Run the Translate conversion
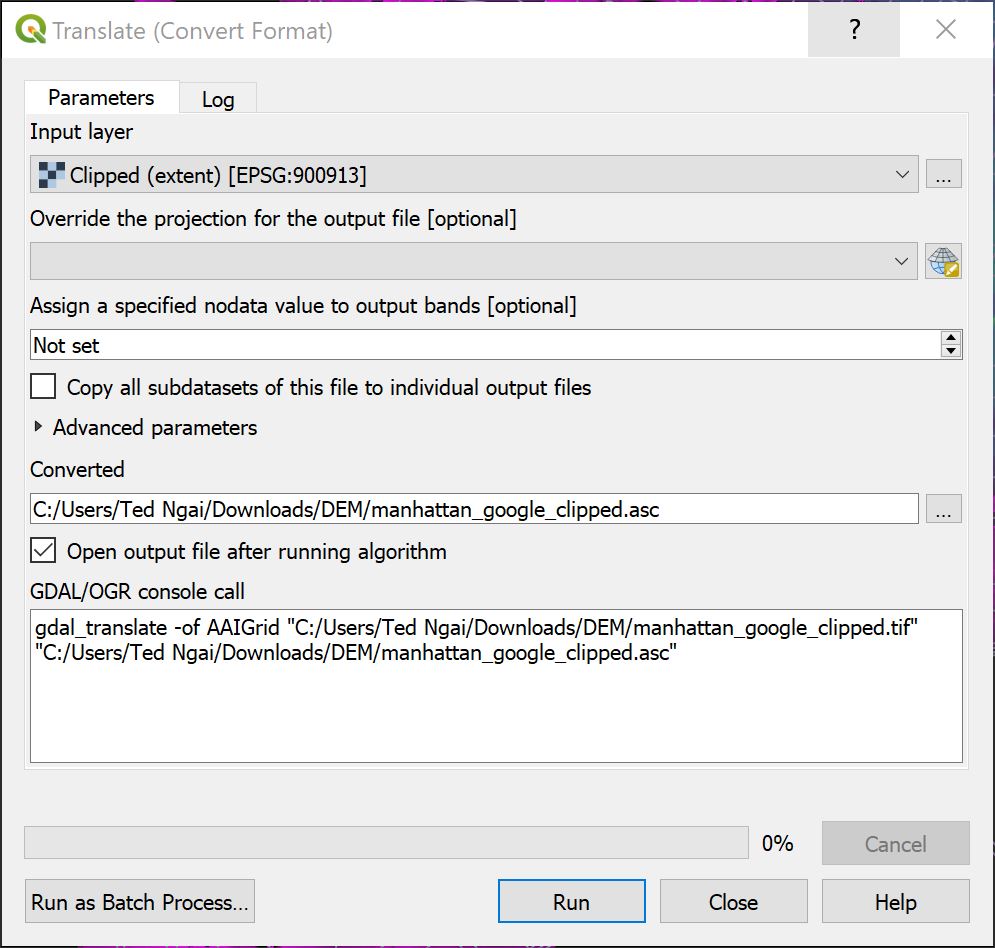The width and height of the screenshot is (995, 948). 571,901
